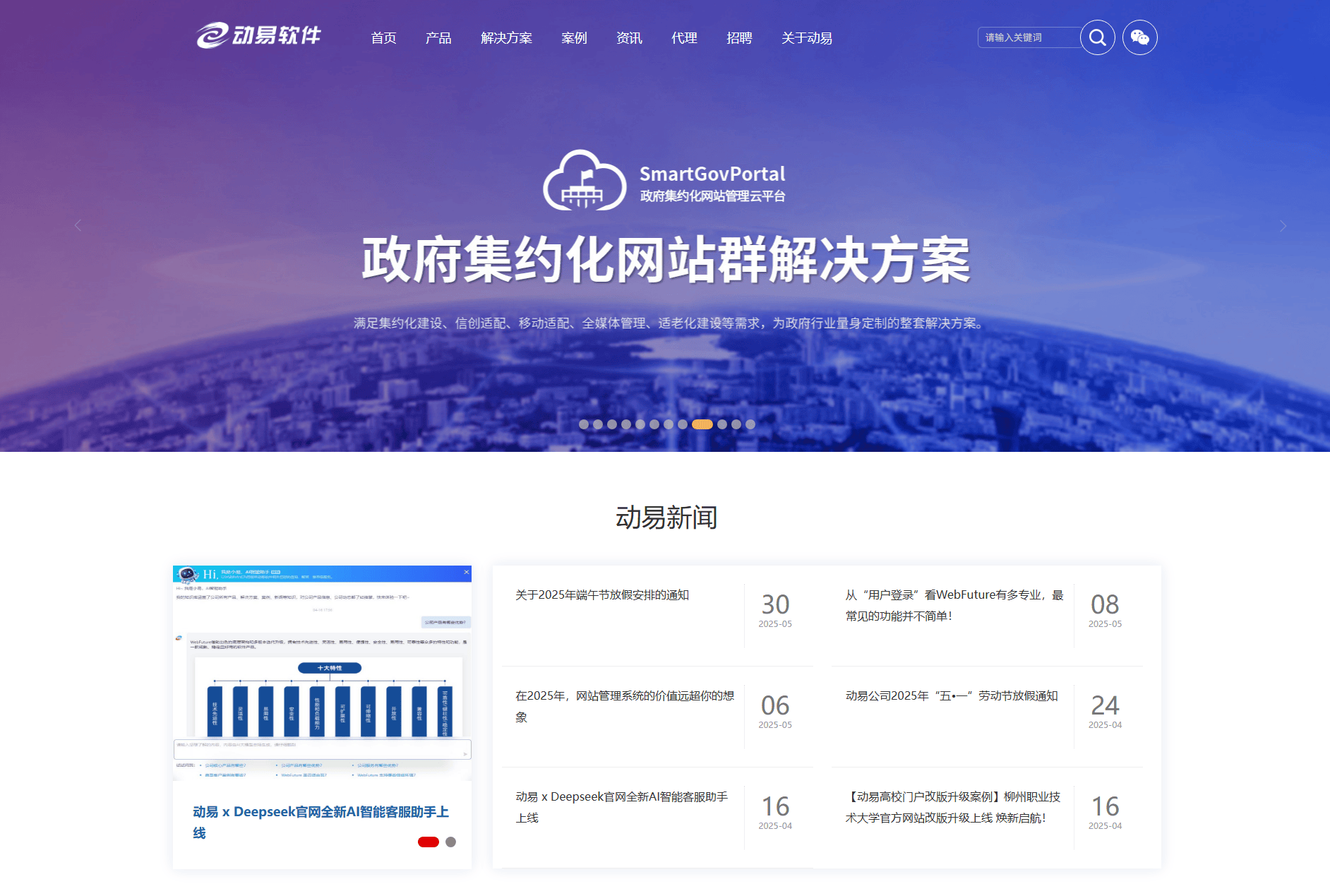Open the 产品 menu item
This screenshot has height=896, width=1330.
click(438, 38)
